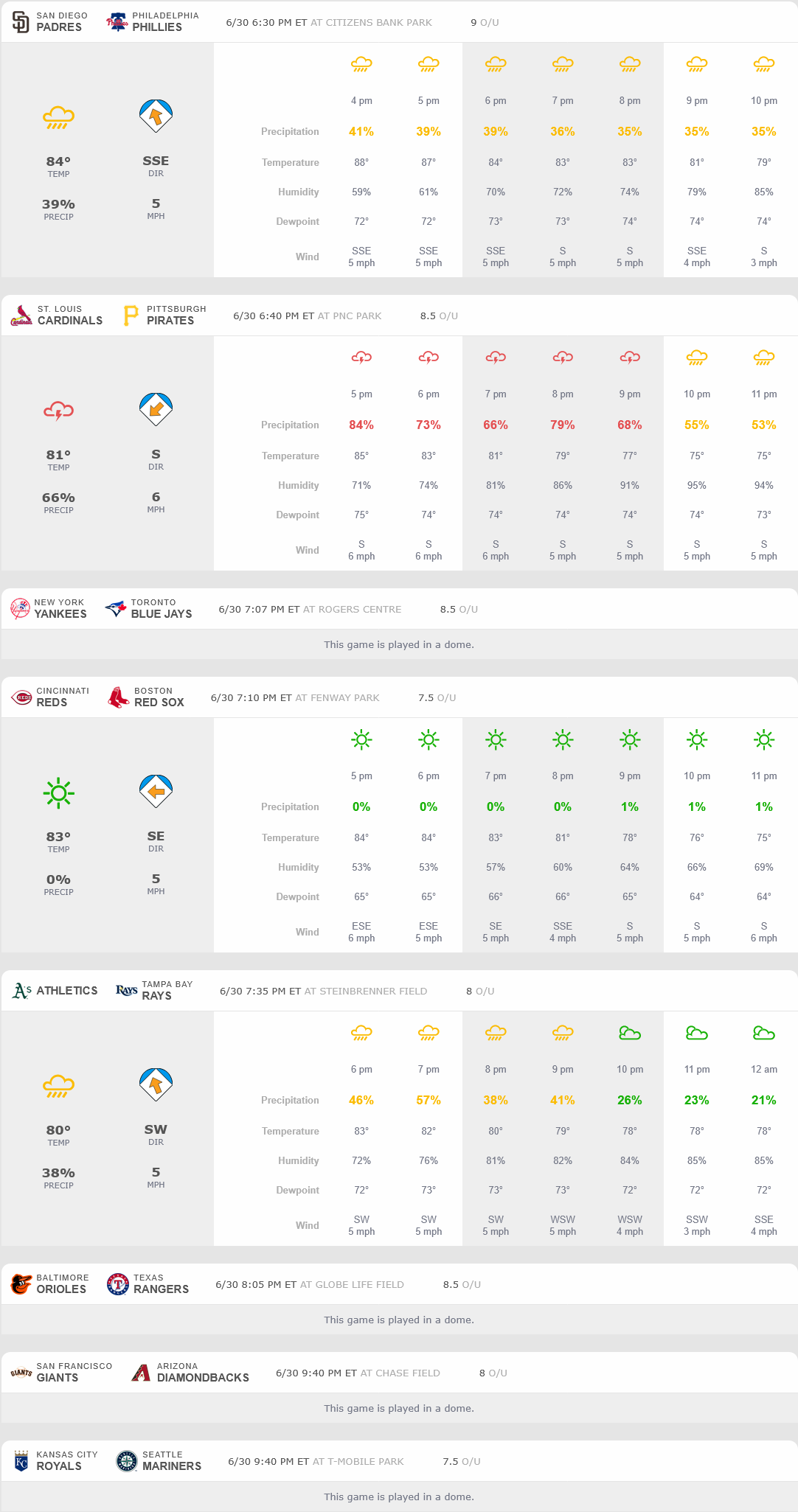
Task: Click the Seattle Mariners logo
Action: 127,1461
